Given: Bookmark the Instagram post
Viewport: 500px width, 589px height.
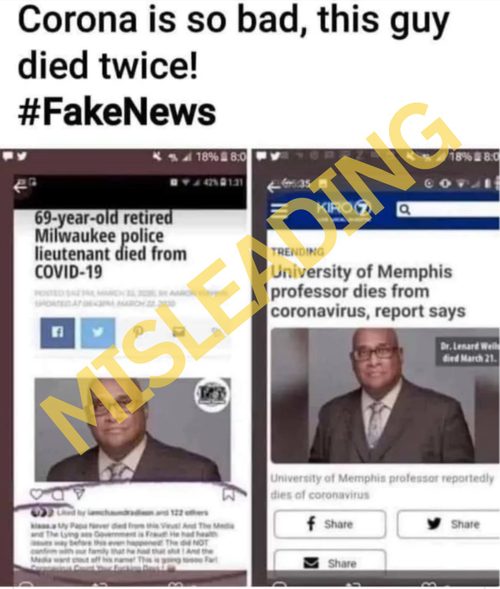Looking at the screenshot, I should [x=229, y=494].
